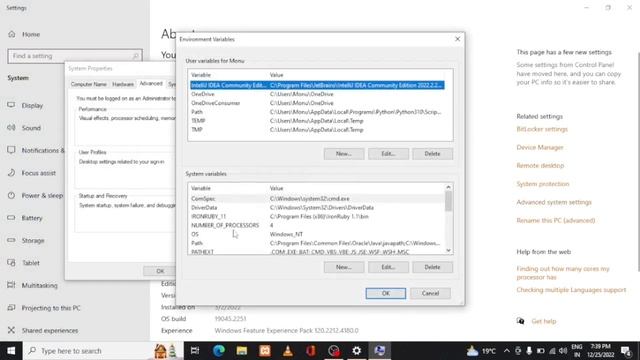Screen dimensions: 640x360
Task: Confirm Environment Variables dialog with OK
Action: click(386, 293)
